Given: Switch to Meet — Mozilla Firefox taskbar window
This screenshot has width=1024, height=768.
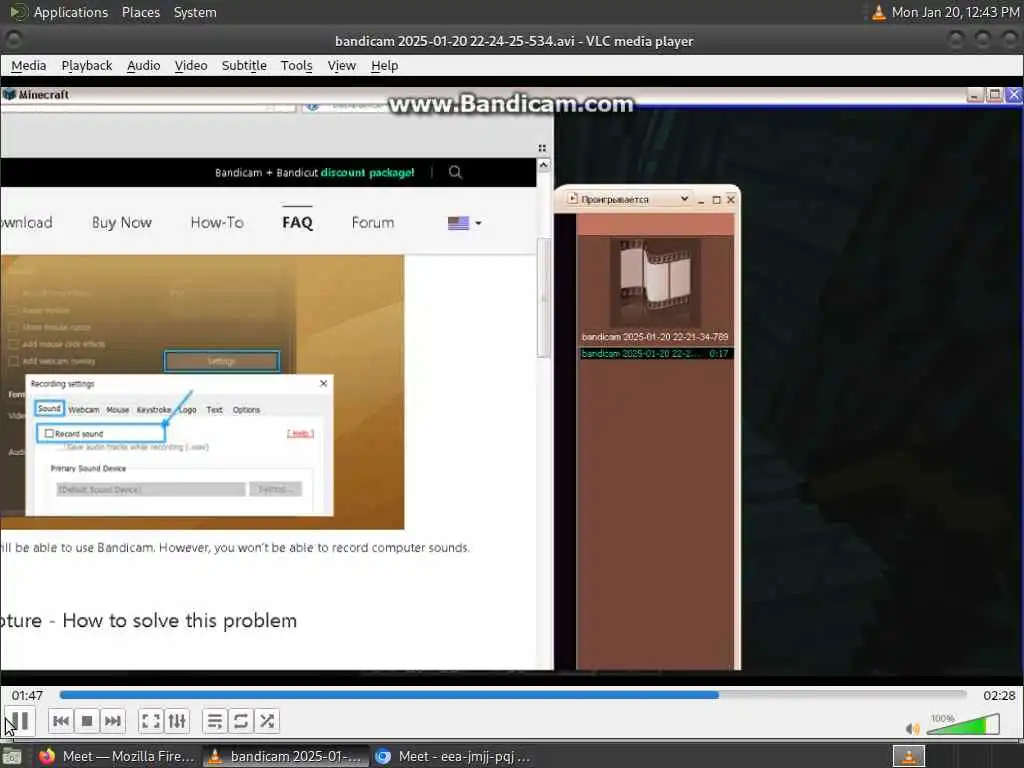Looking at the screenshot, I should [x=116, y=756].
